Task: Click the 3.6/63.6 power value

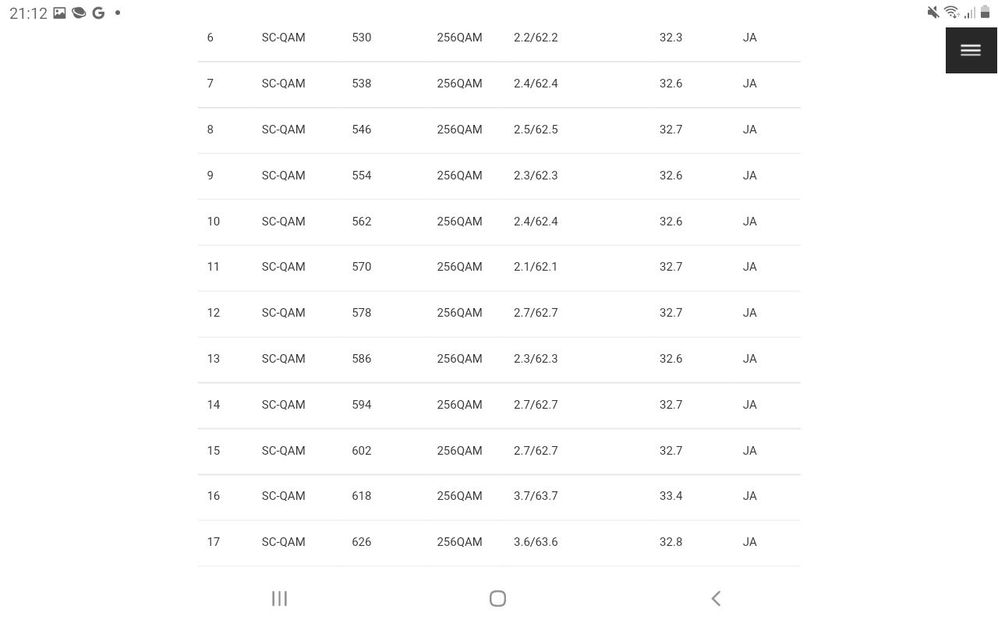Action: coord(536,542)
